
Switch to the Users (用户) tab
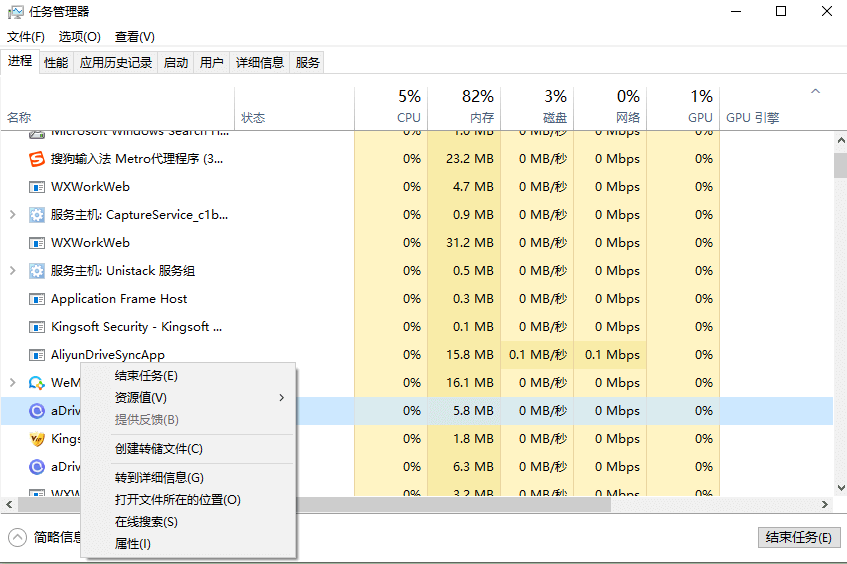212,63
